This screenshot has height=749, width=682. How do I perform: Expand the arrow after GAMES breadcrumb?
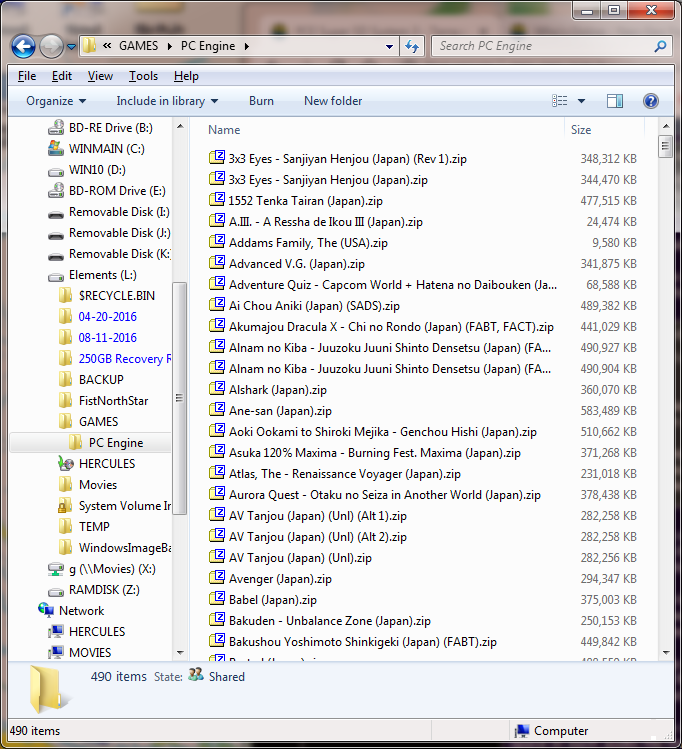coord(170,46)
